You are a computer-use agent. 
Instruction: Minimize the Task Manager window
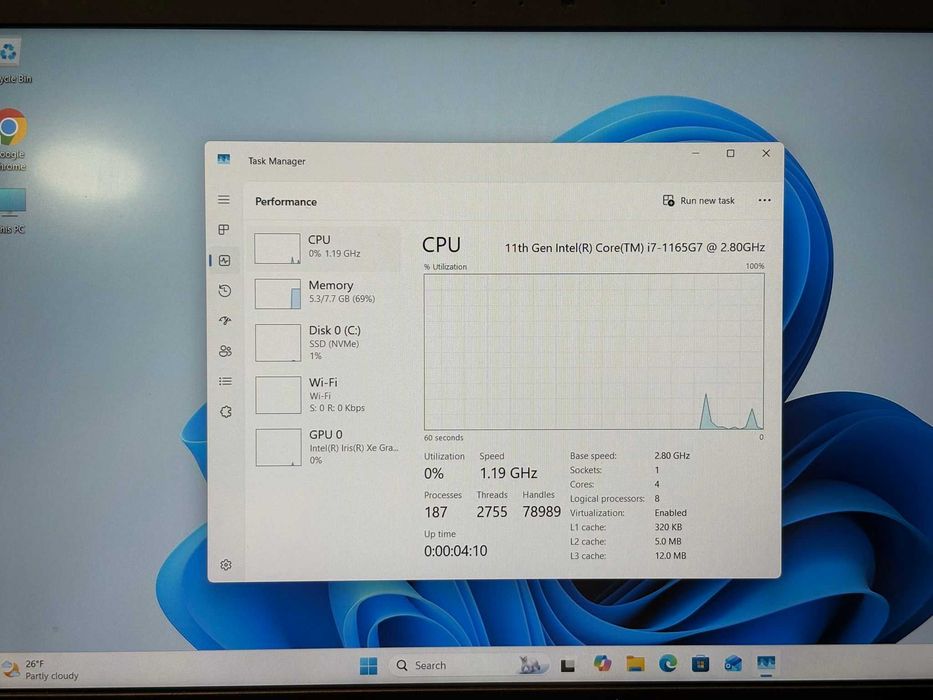coord(696,154)
